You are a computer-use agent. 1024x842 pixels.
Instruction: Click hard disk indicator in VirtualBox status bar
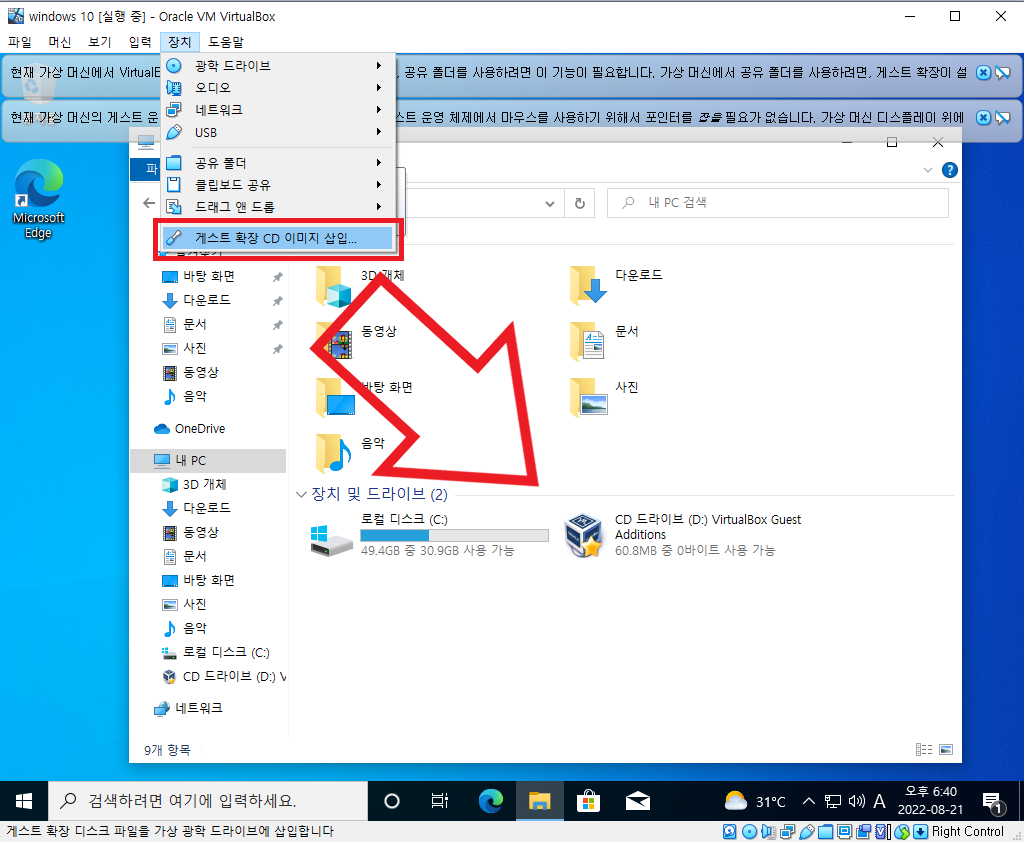pos(729,832)
